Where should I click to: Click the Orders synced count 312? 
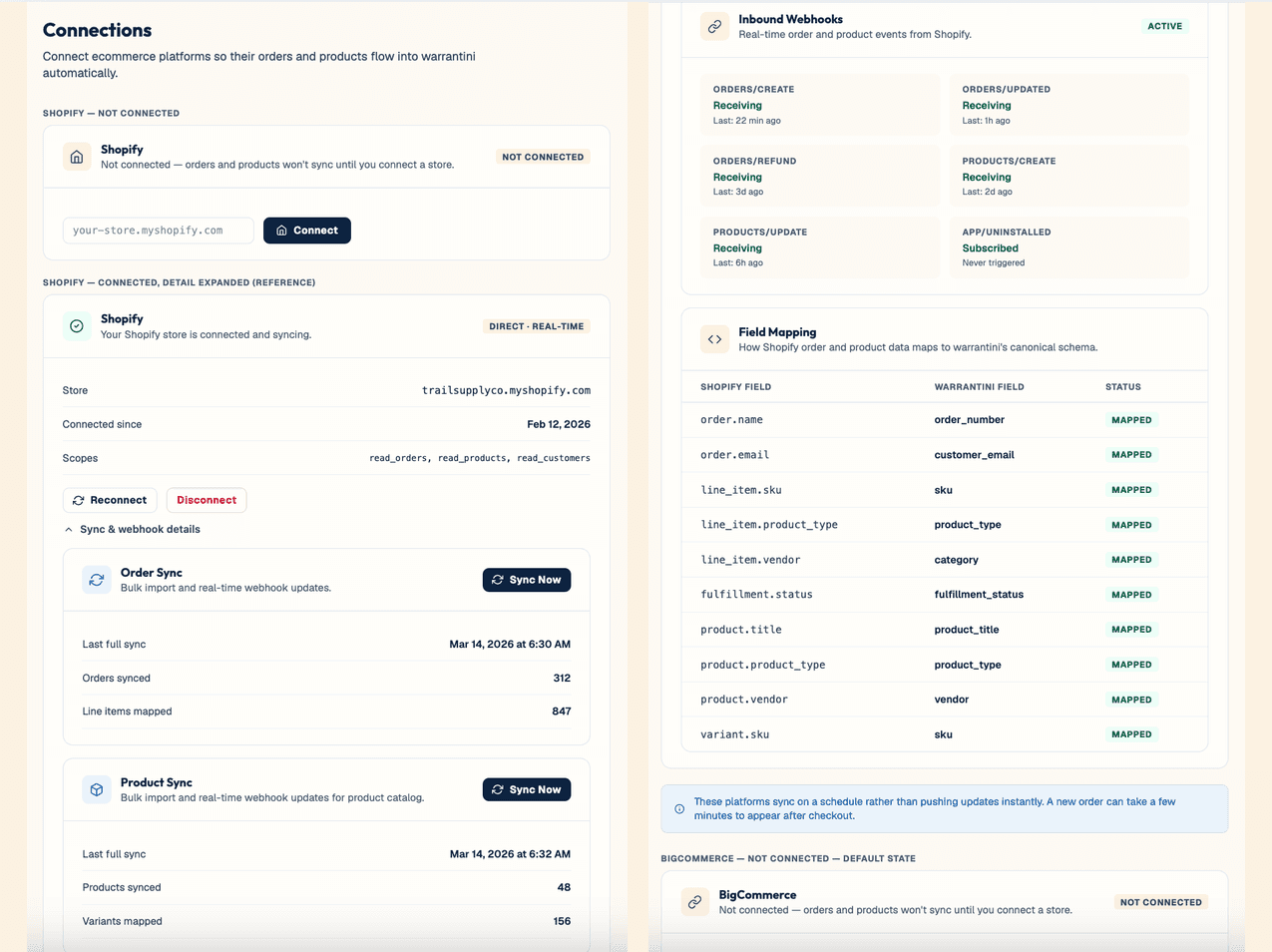pos(562,678)
